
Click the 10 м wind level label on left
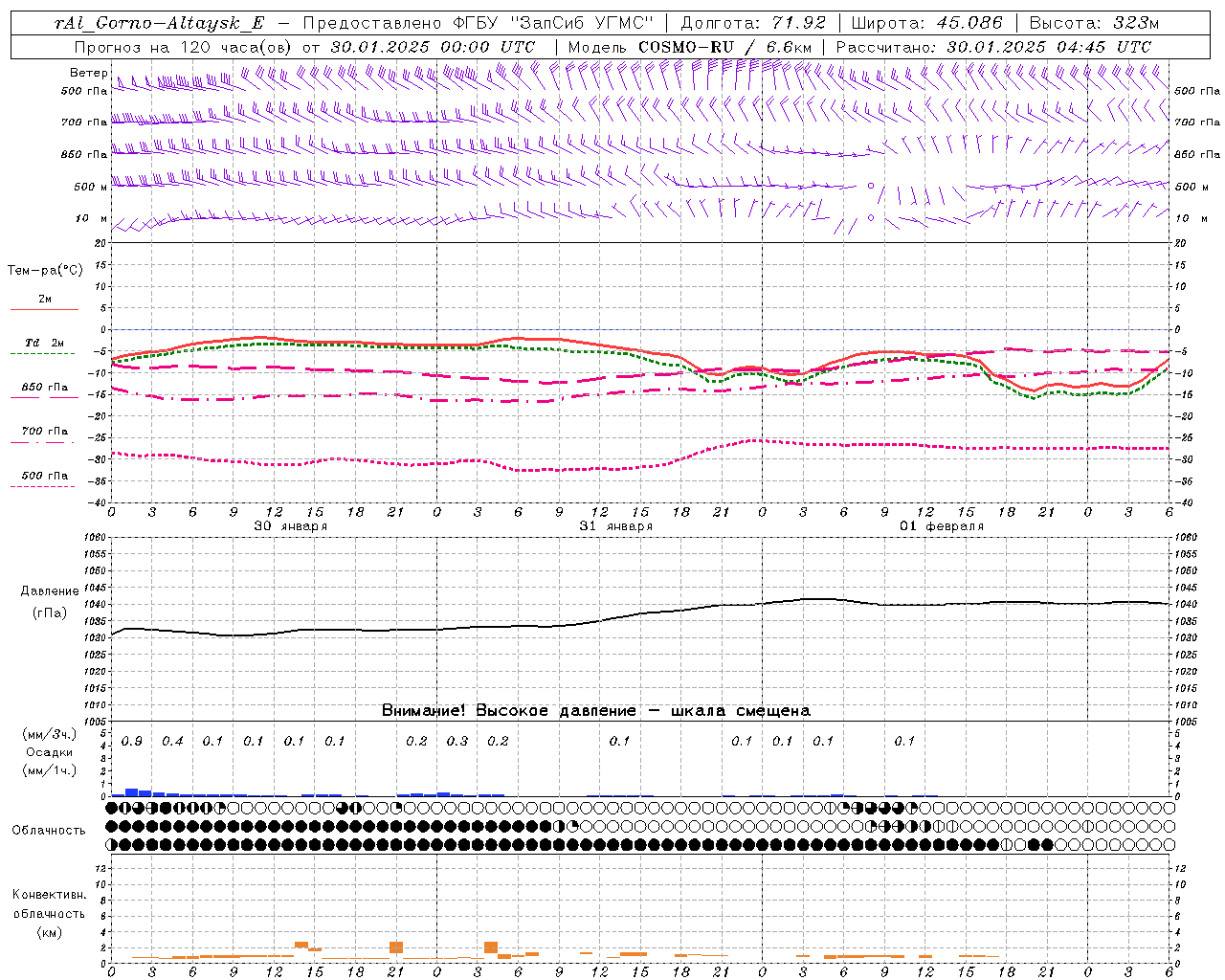click(92, 218)
